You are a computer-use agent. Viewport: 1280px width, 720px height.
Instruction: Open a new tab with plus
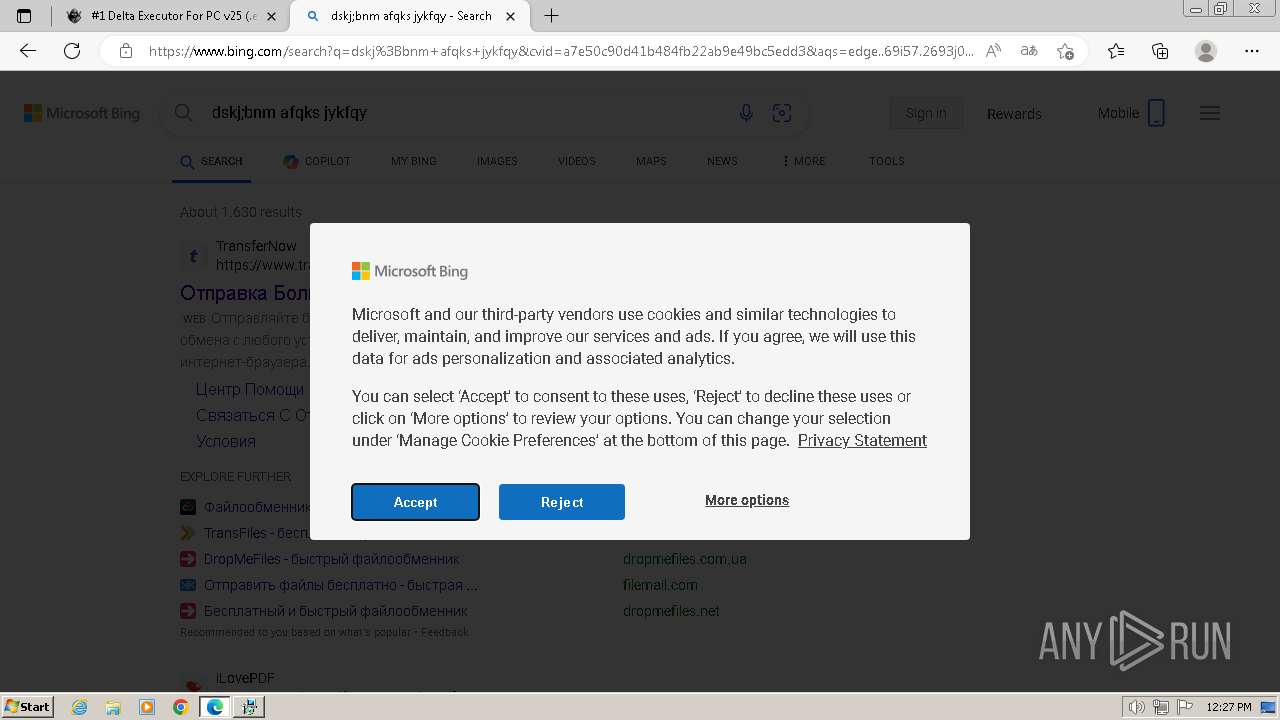coord(551,16)
